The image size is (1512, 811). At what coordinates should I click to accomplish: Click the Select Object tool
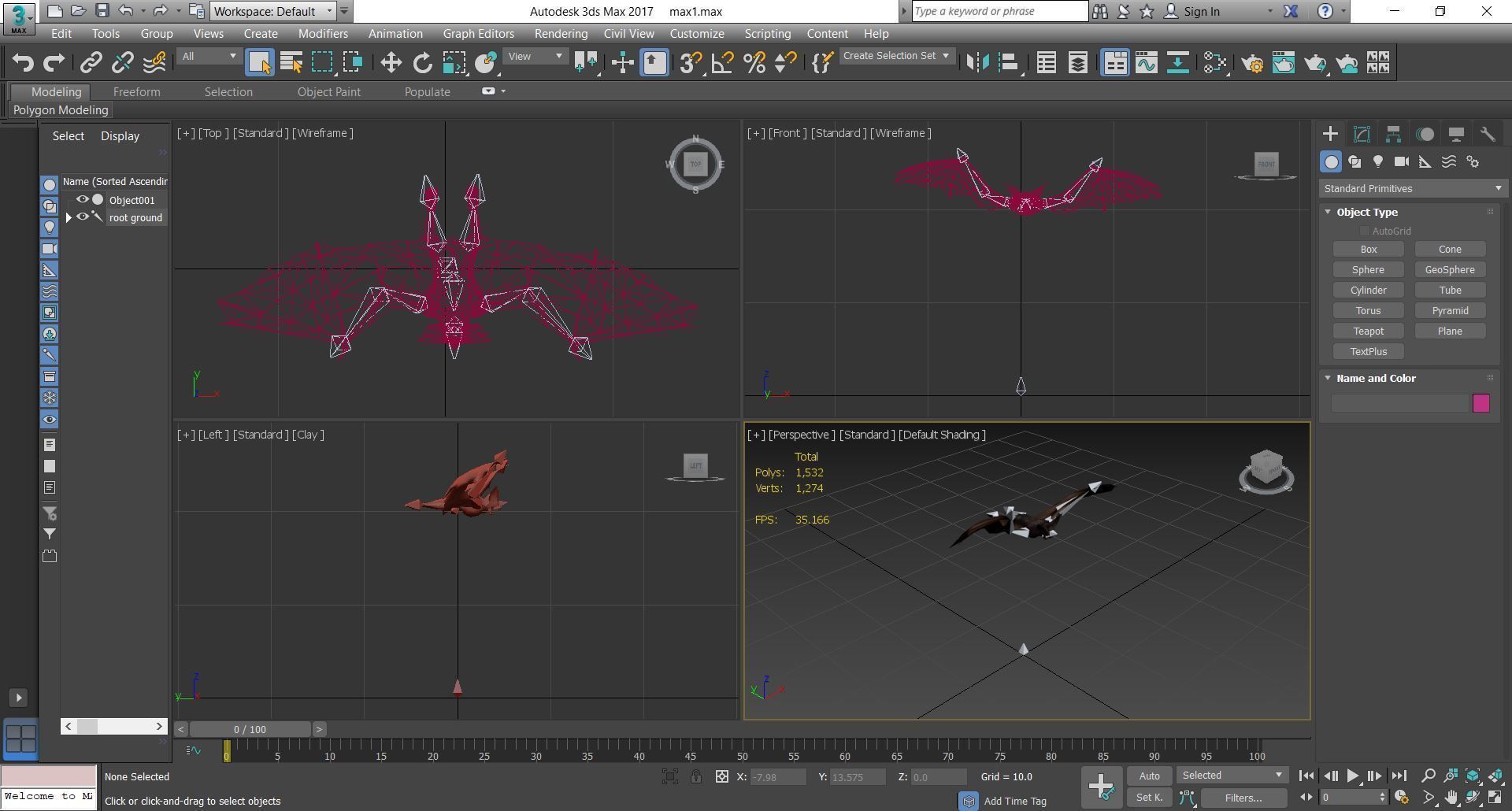259,63
